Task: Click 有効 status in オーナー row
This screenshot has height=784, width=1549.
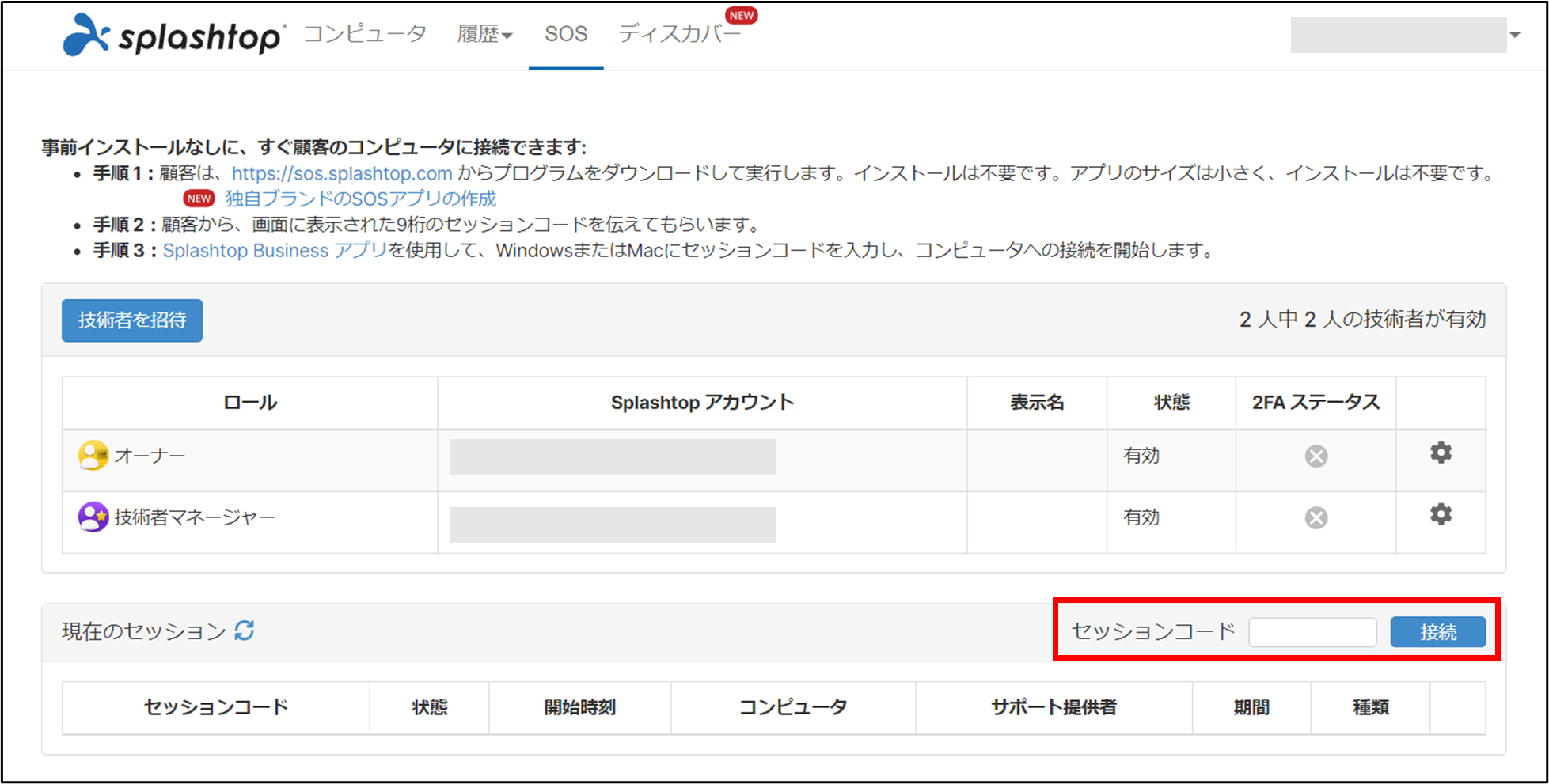Action: 1141,456
